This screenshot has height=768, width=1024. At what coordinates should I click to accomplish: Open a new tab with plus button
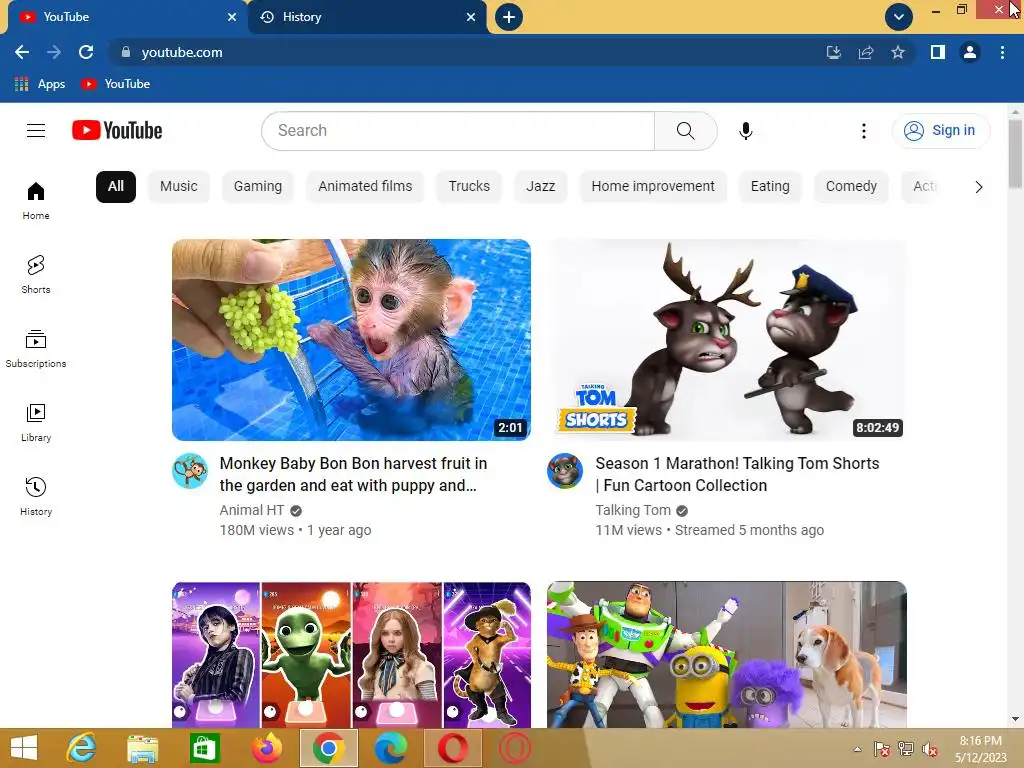tap(509, 17)
